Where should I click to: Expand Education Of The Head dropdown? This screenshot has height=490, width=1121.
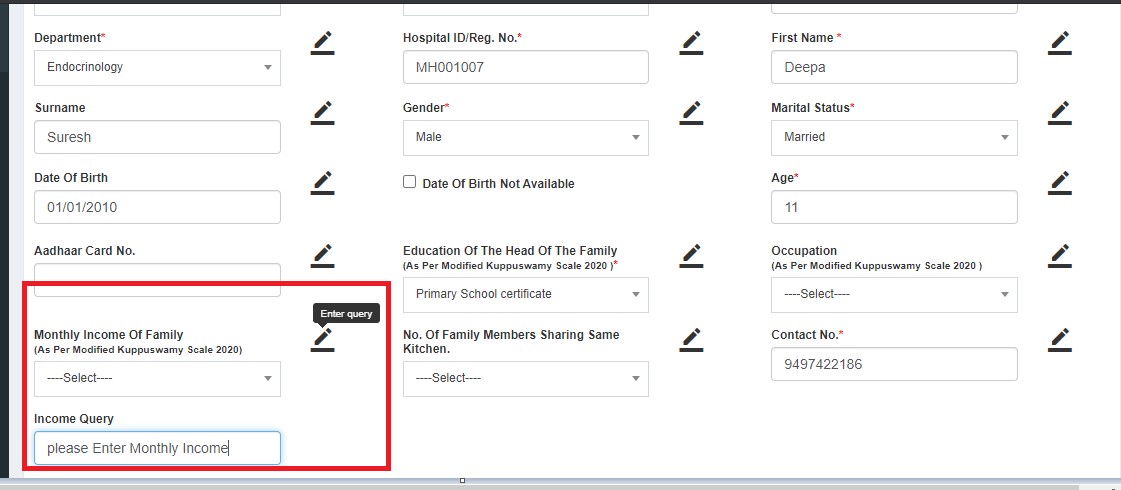(525, 295)
